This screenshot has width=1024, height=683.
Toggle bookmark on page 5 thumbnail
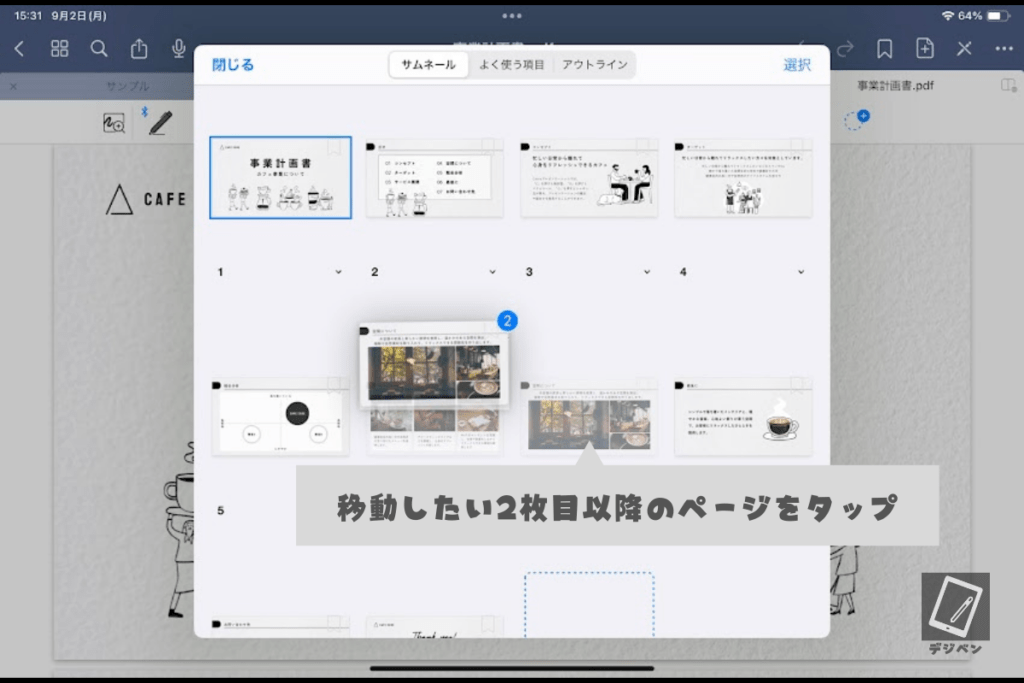click(x=334, y=384)
